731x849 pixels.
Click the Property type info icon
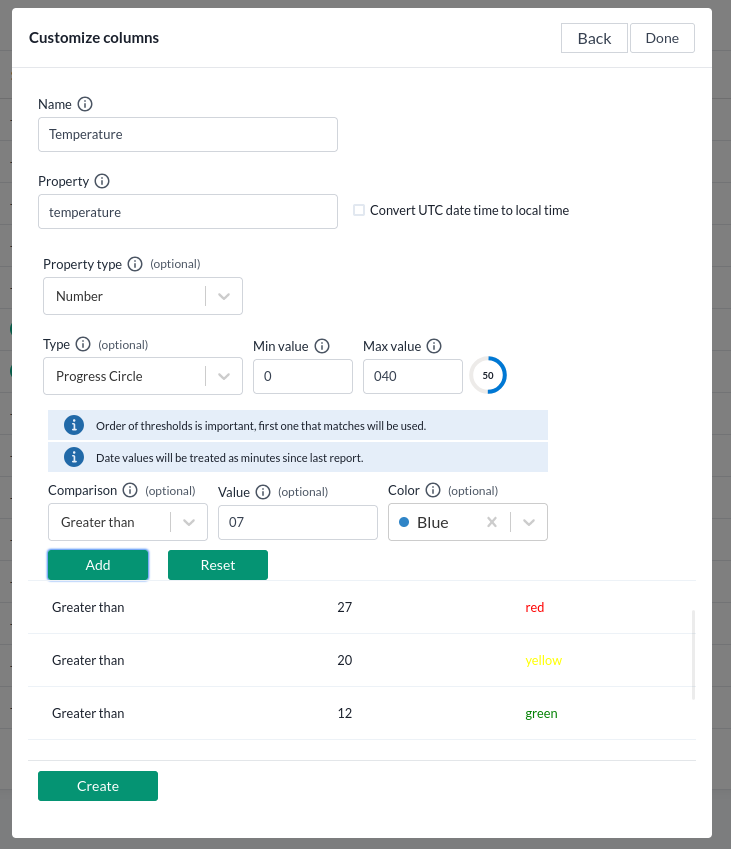click(135, 264)
